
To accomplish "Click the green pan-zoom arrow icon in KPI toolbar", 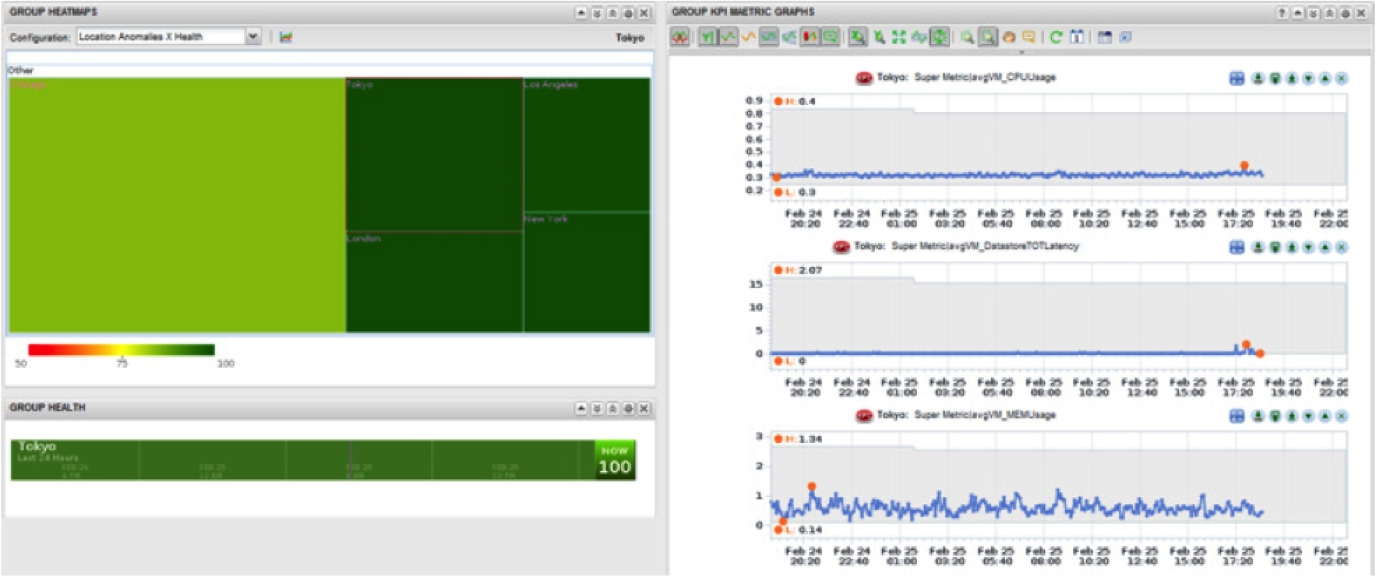I will 879,37.
